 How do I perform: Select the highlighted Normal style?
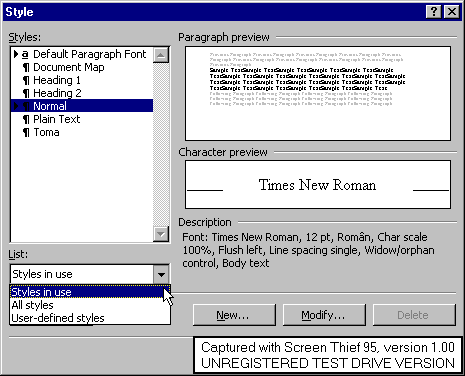coord(82,106)
